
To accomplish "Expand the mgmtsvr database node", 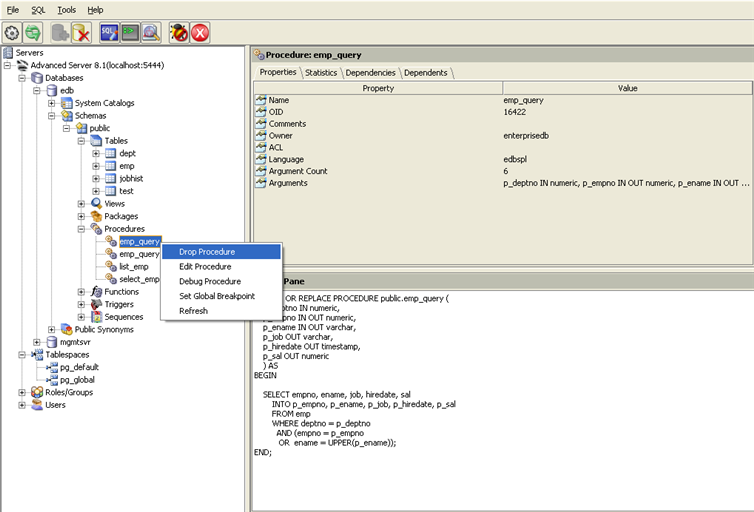I will tap(37, 342).
